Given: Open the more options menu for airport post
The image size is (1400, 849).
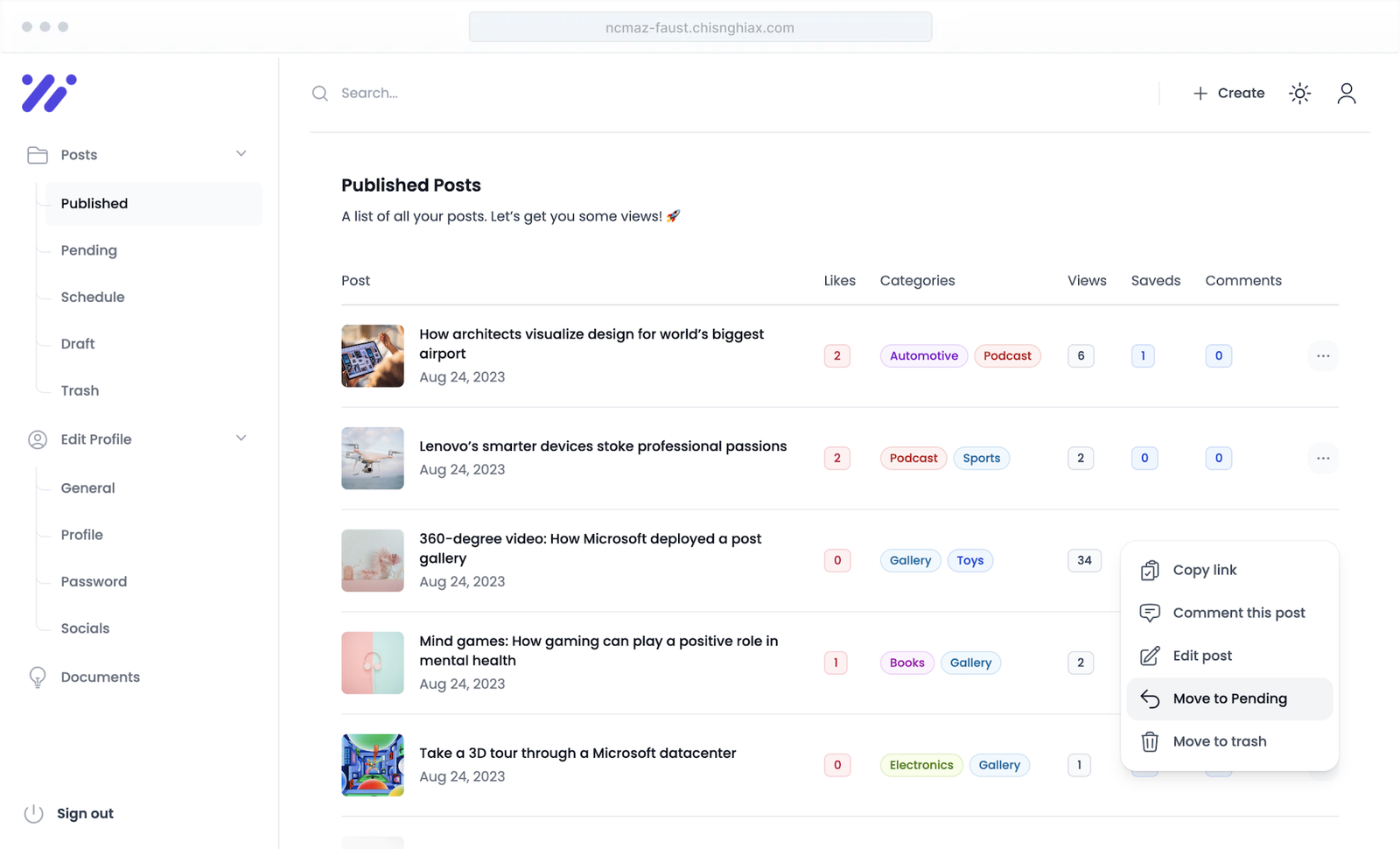Looking at the screenshot, I should pos(1322,355).
